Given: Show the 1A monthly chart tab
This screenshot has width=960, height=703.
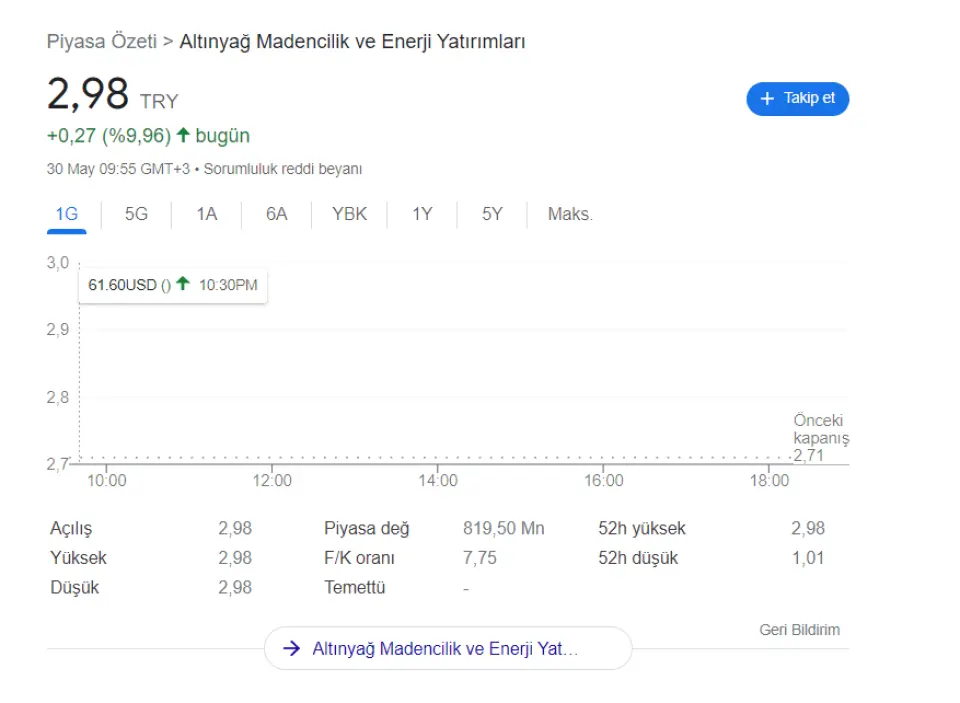Looking at the screenshot, I should tap(206, 214).
